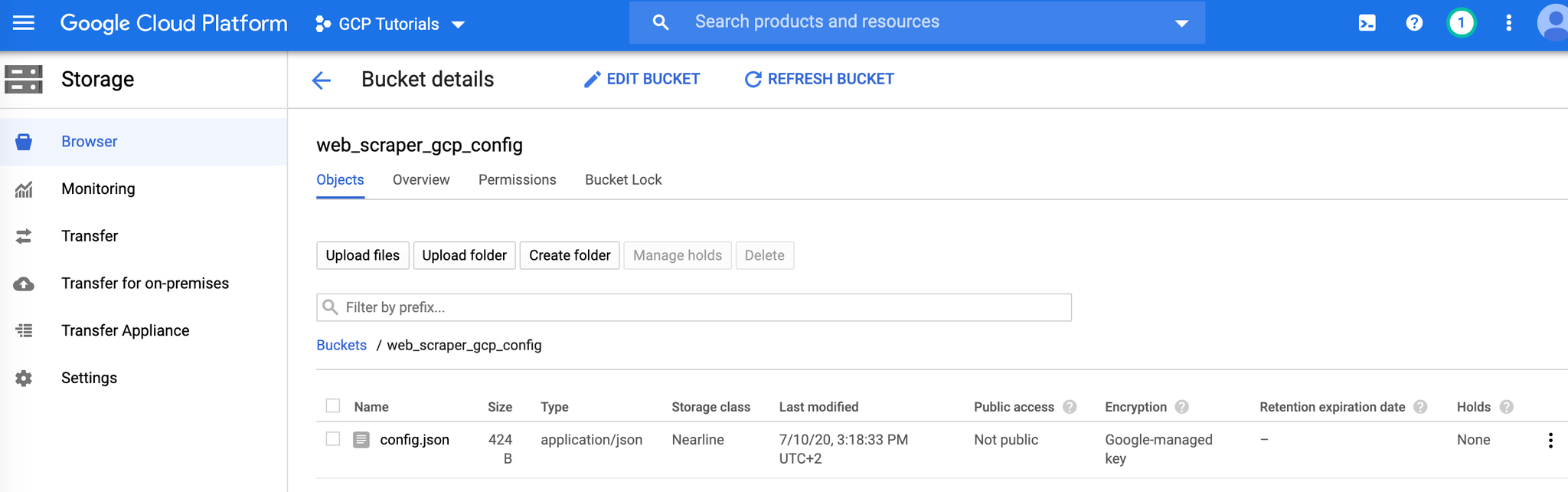1568x492 pixels.
Task: Click the Google-managed key cell
Action: pos(1158,449)
